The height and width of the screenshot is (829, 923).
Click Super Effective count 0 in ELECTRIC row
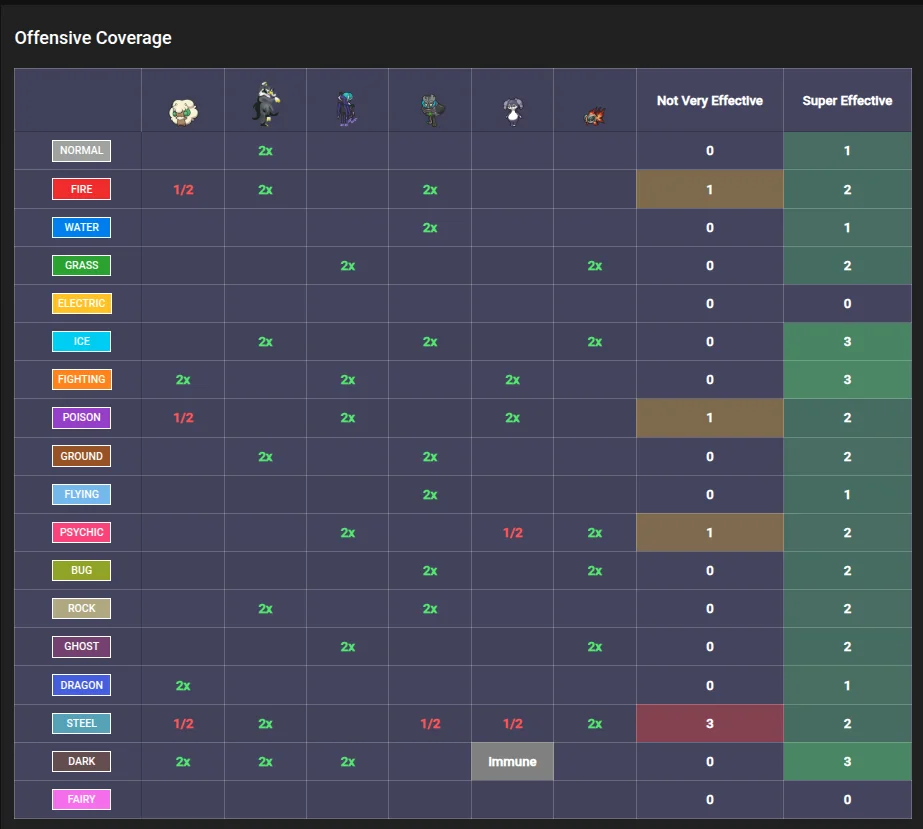847,304
